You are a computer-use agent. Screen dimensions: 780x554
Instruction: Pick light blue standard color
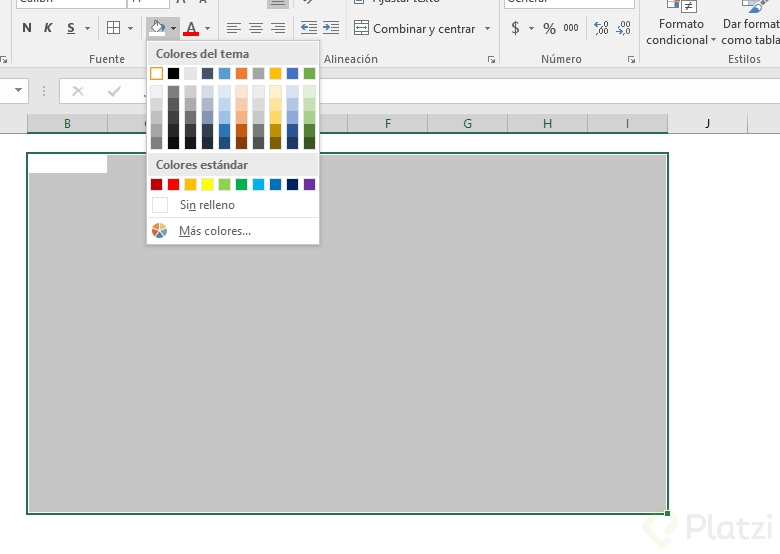tap(258, 185)
